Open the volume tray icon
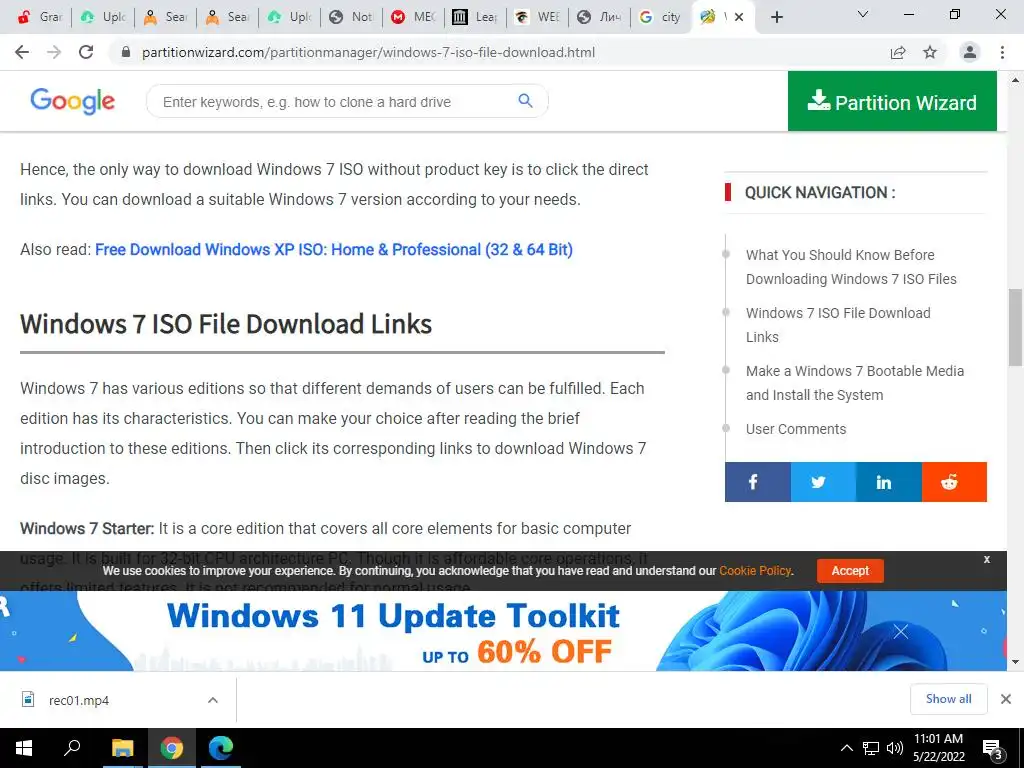The width and height of the screenshot is (1024, 768). tap(895, 748)
